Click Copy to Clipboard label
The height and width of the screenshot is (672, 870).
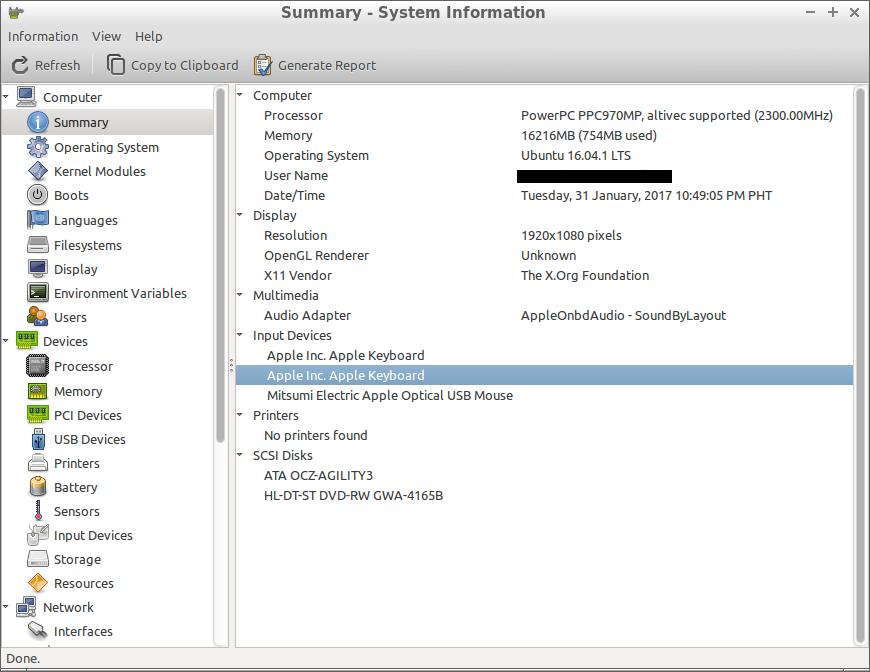tap(185, 65)
